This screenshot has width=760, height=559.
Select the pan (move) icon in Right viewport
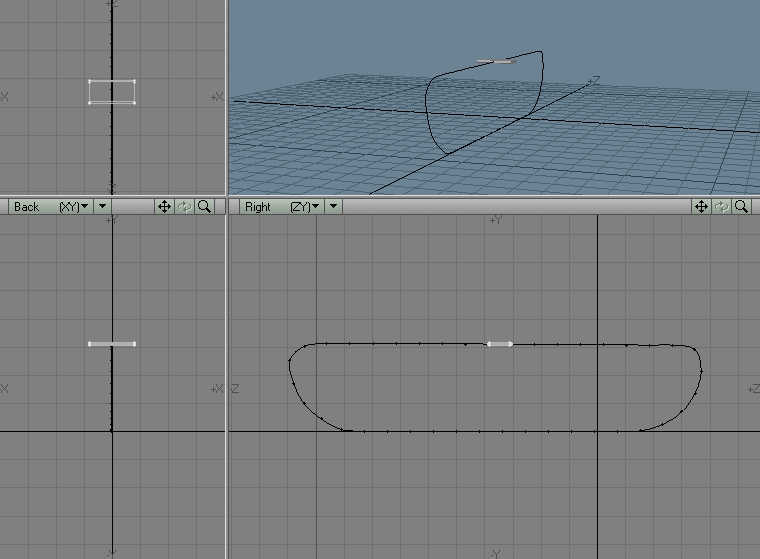pyautogui.click(x=701, y=207)
